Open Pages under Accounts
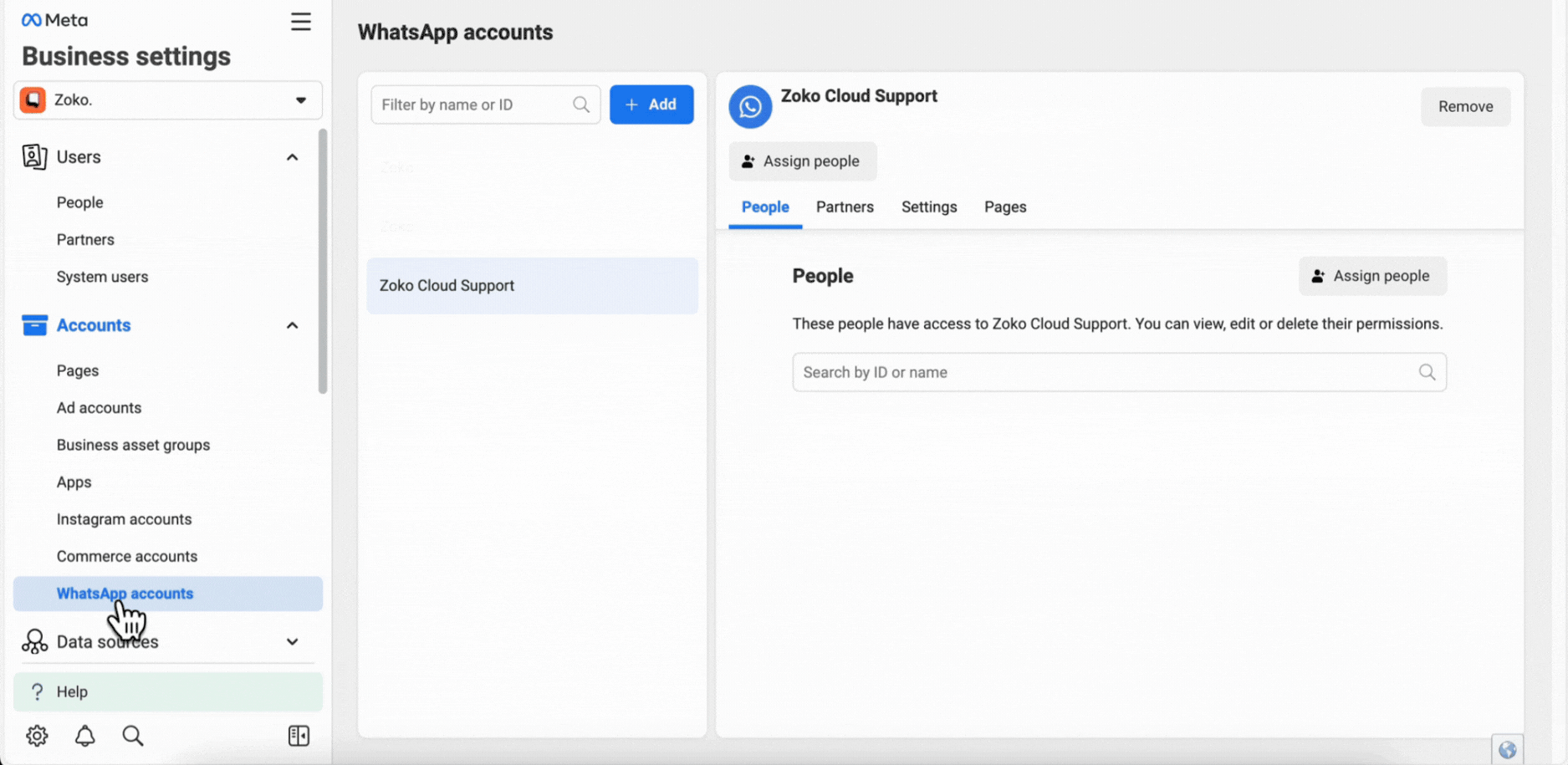This screenshot has height=765, width=1568. click(78, 370)
